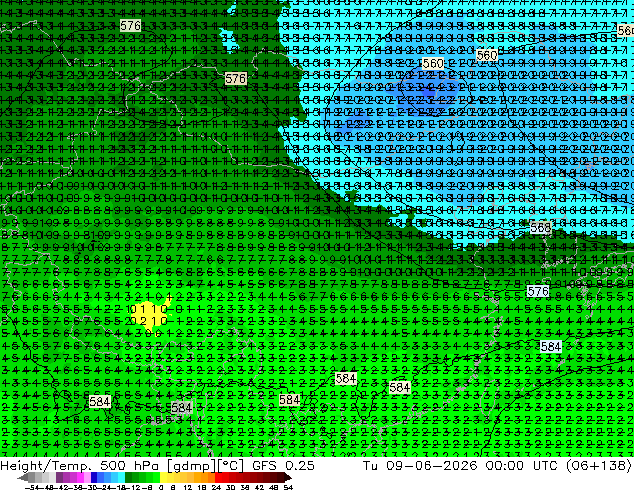Screen dimensions: 634x490
Task: Pick the magenta swatch in the color legend
Action: pyautogui.click(x=80, y=478)
